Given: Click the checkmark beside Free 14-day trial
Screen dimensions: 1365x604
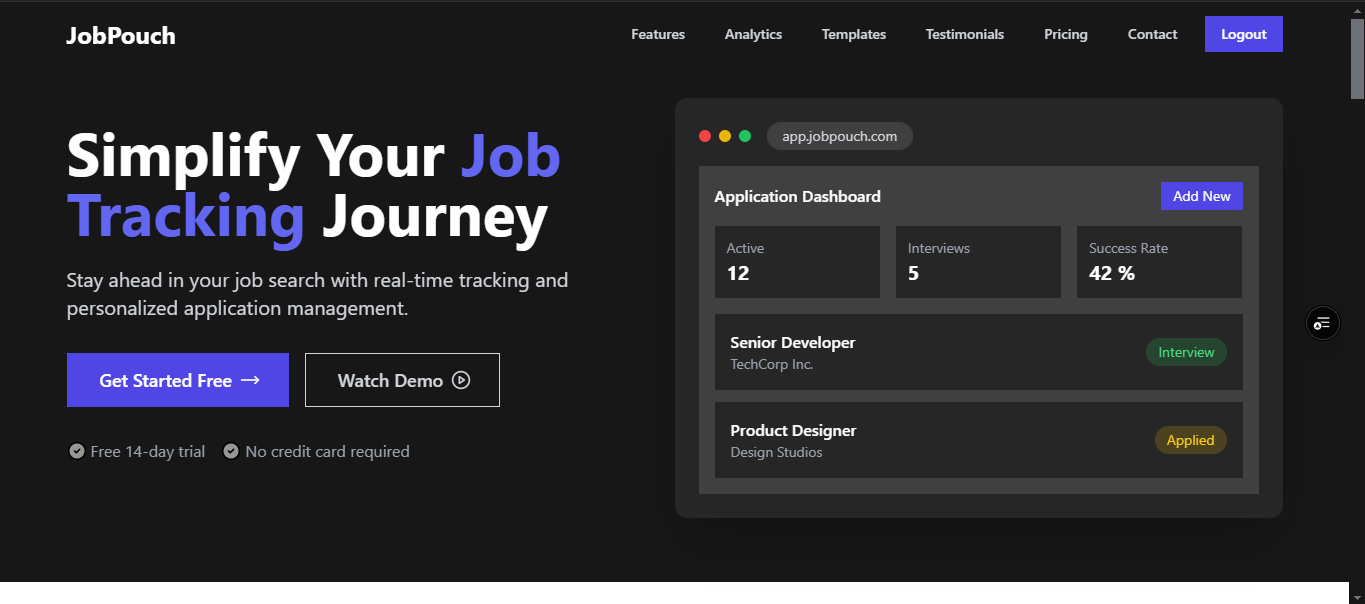Looking at the screenshot, I should 77,451.
